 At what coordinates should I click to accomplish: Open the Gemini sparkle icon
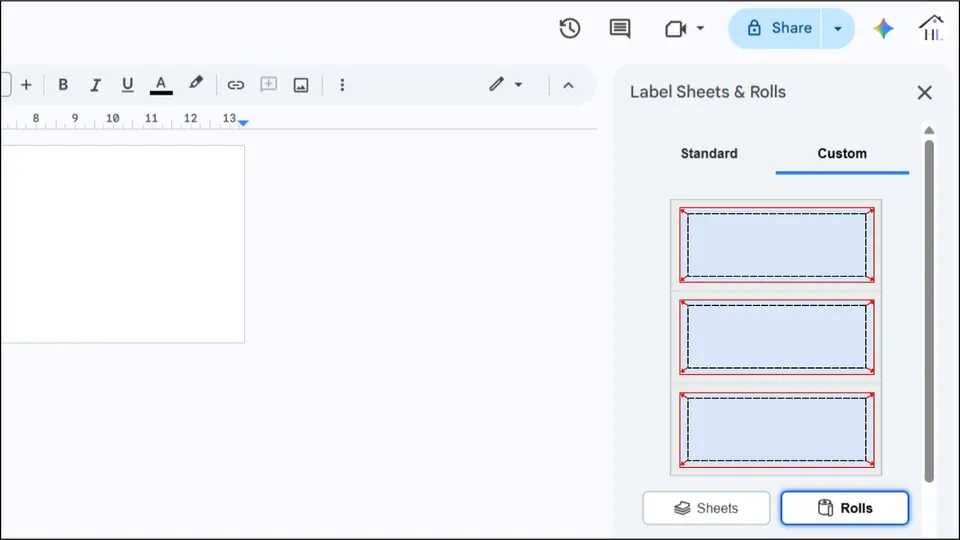pos(883,28)
